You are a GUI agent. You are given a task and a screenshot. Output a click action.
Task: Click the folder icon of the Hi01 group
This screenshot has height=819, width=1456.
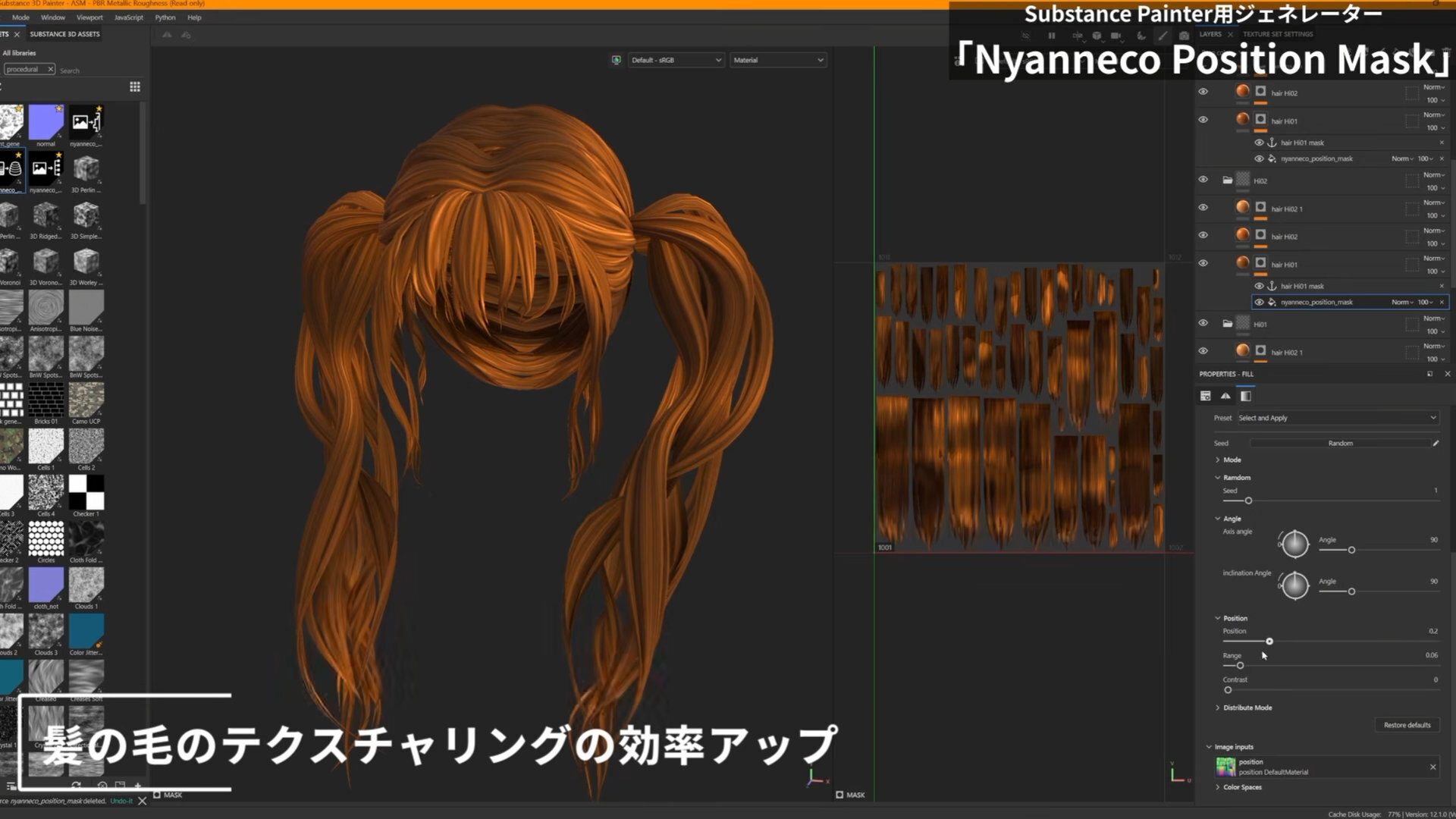1227,324
